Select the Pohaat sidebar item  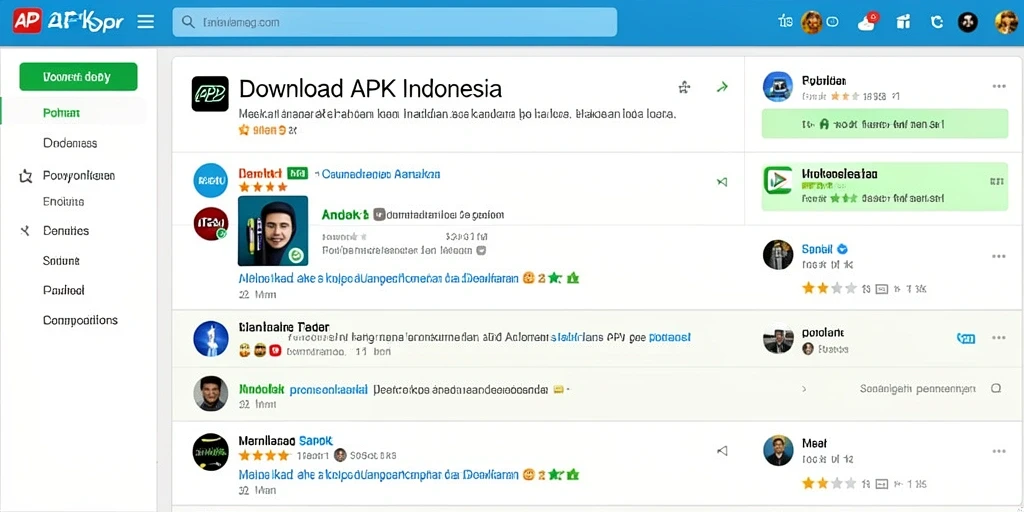pyautogui.click(x=61, y=113)
